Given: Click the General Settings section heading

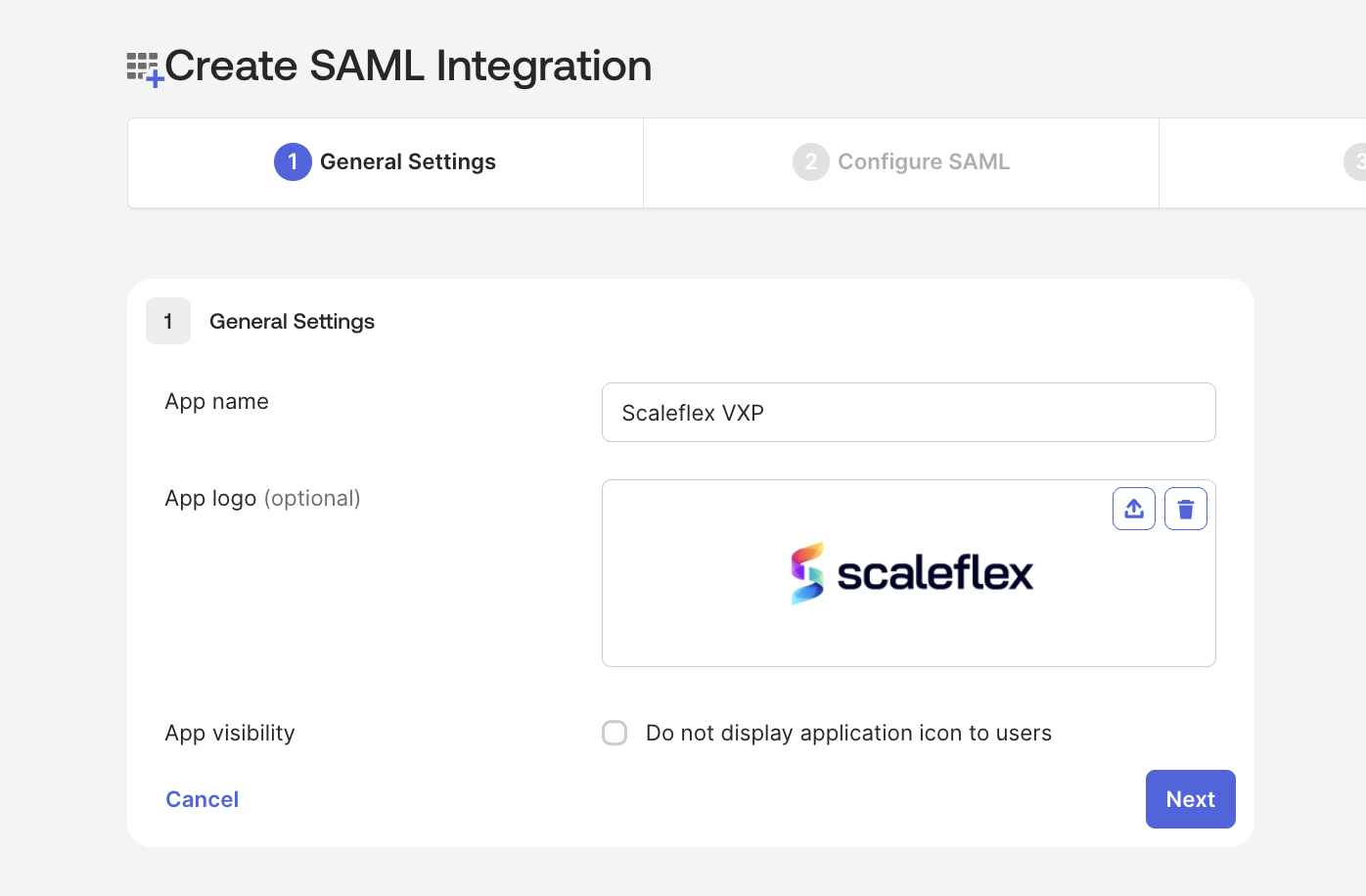Looking at the screenshot, I should [292, 322].
